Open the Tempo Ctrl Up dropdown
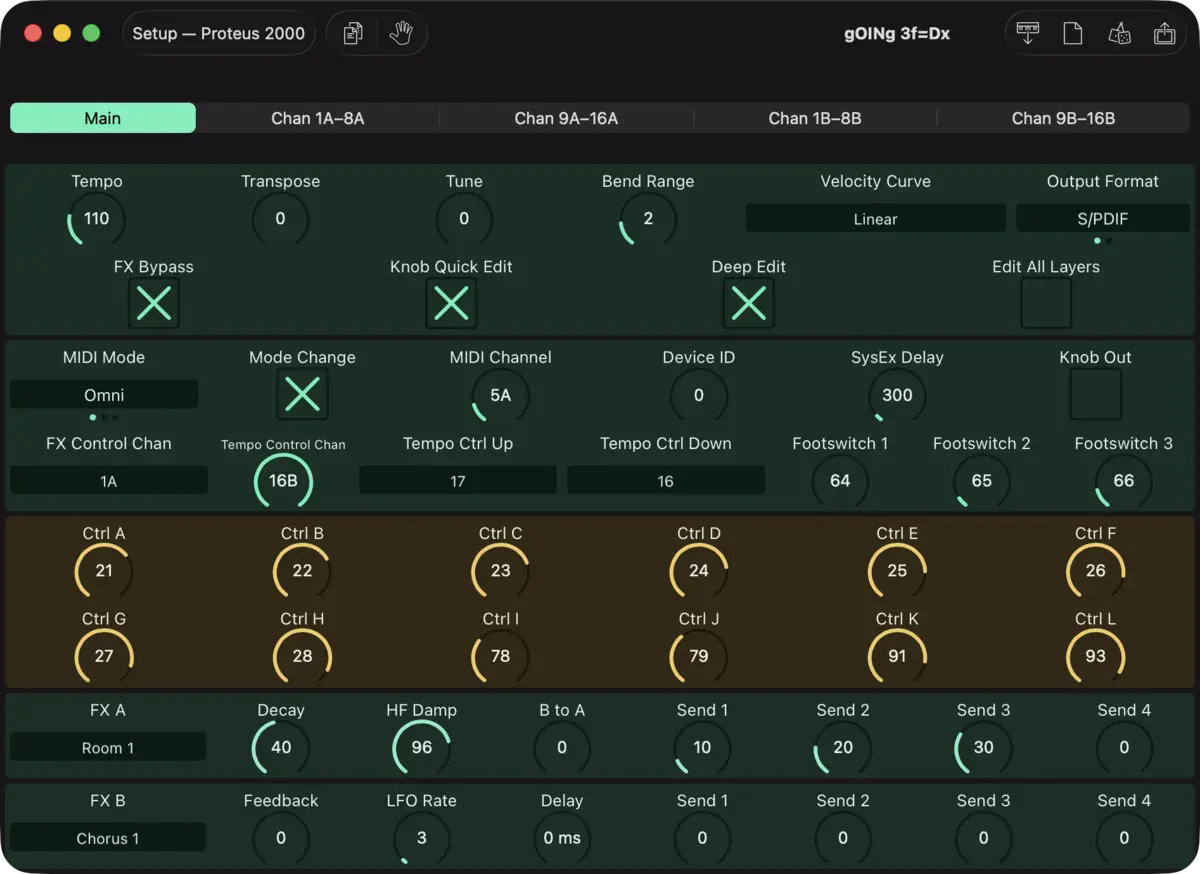Image resolution: width=1200 pixels, height=874 pixels. click(458, 481)
